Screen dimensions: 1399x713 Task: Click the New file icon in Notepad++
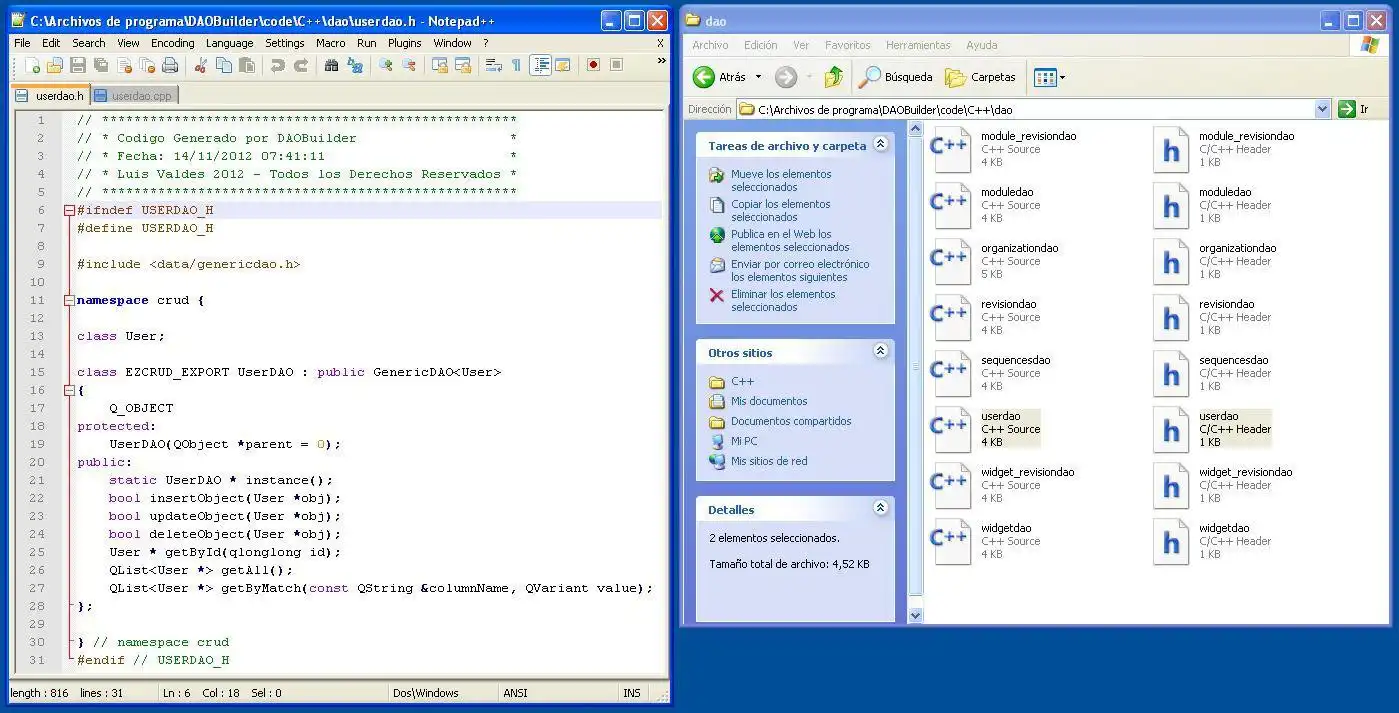click(33, 65)
